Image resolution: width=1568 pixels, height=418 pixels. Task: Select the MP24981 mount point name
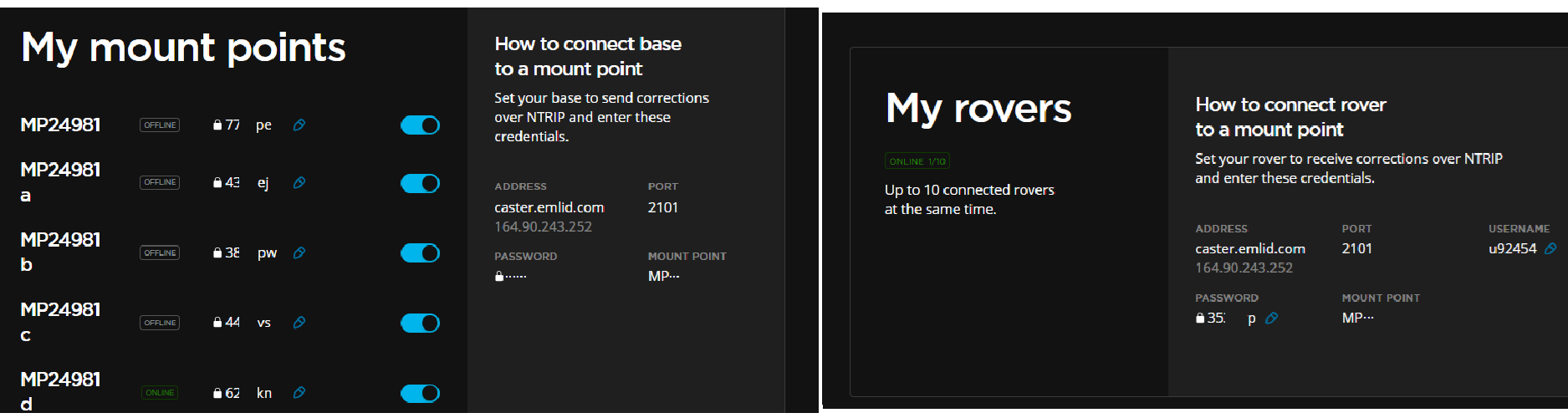pos(60,125)
